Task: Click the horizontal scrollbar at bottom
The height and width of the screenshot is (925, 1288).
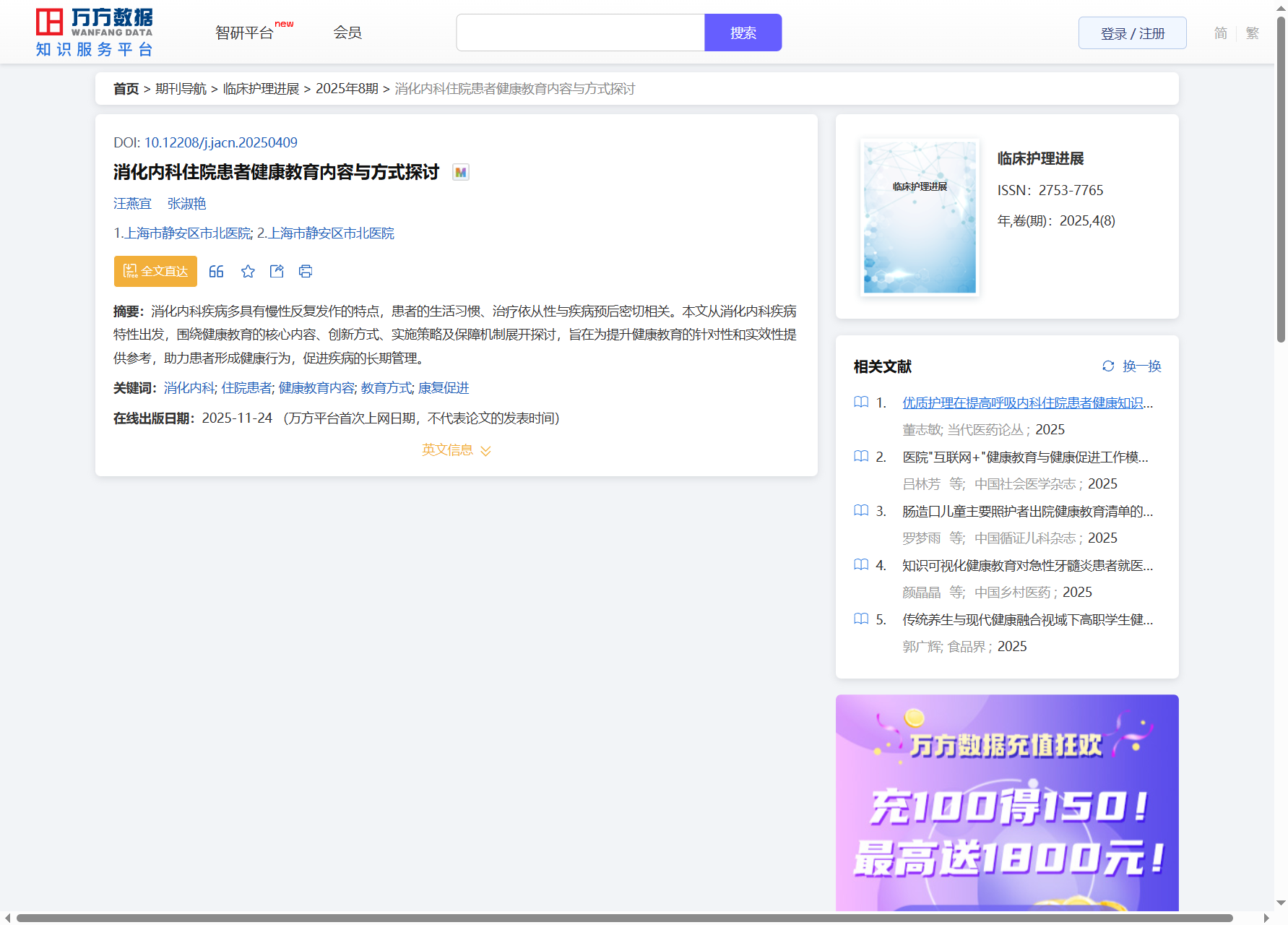Action: pyautogui.click(x=624, y=918)
